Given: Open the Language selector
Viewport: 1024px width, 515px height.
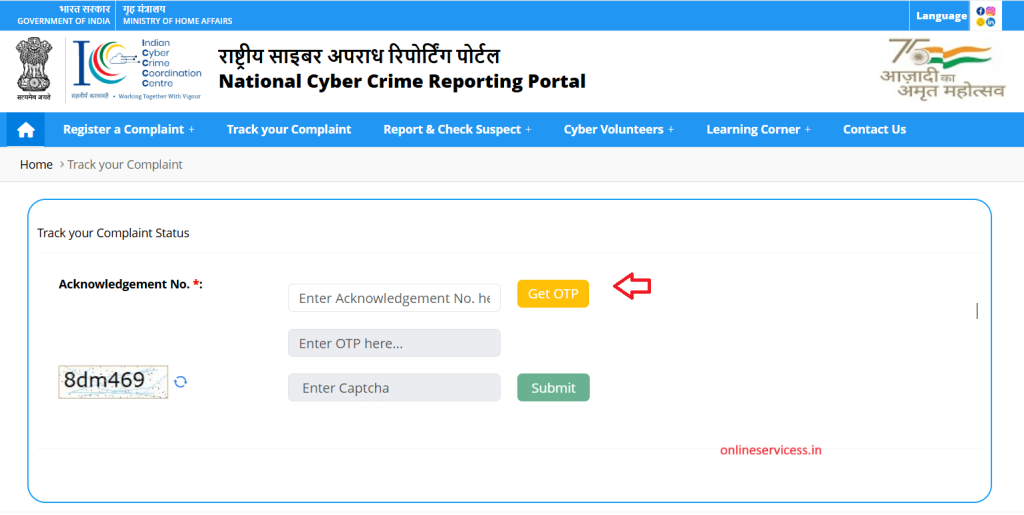Looking at the screenshot, I should [x=941, y=16].
